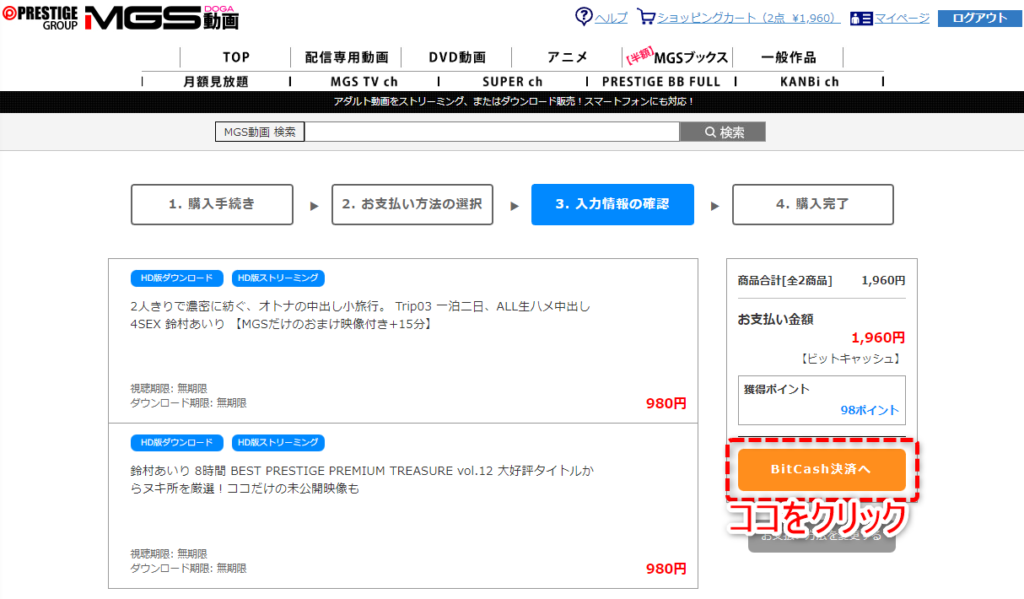Viewport: 1024px width, 599px height.
Task: Select 月額見放題 in the sub navigation
Action: click(216, 82)
